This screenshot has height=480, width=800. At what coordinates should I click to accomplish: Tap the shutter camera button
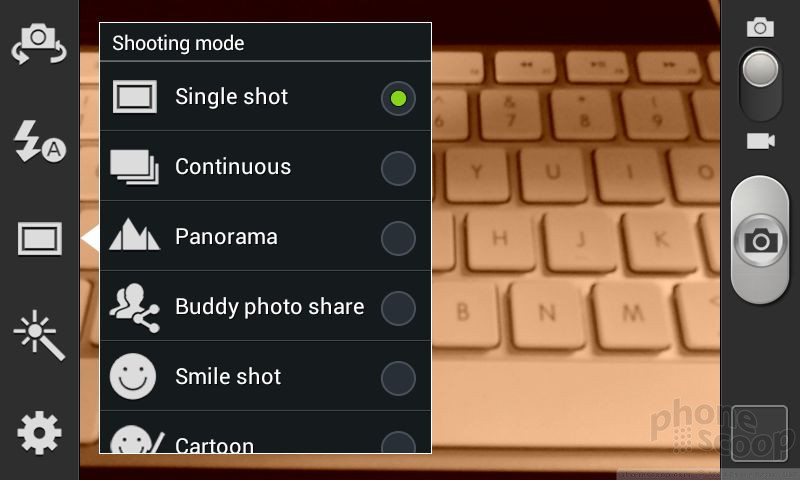tap(760, 240)
